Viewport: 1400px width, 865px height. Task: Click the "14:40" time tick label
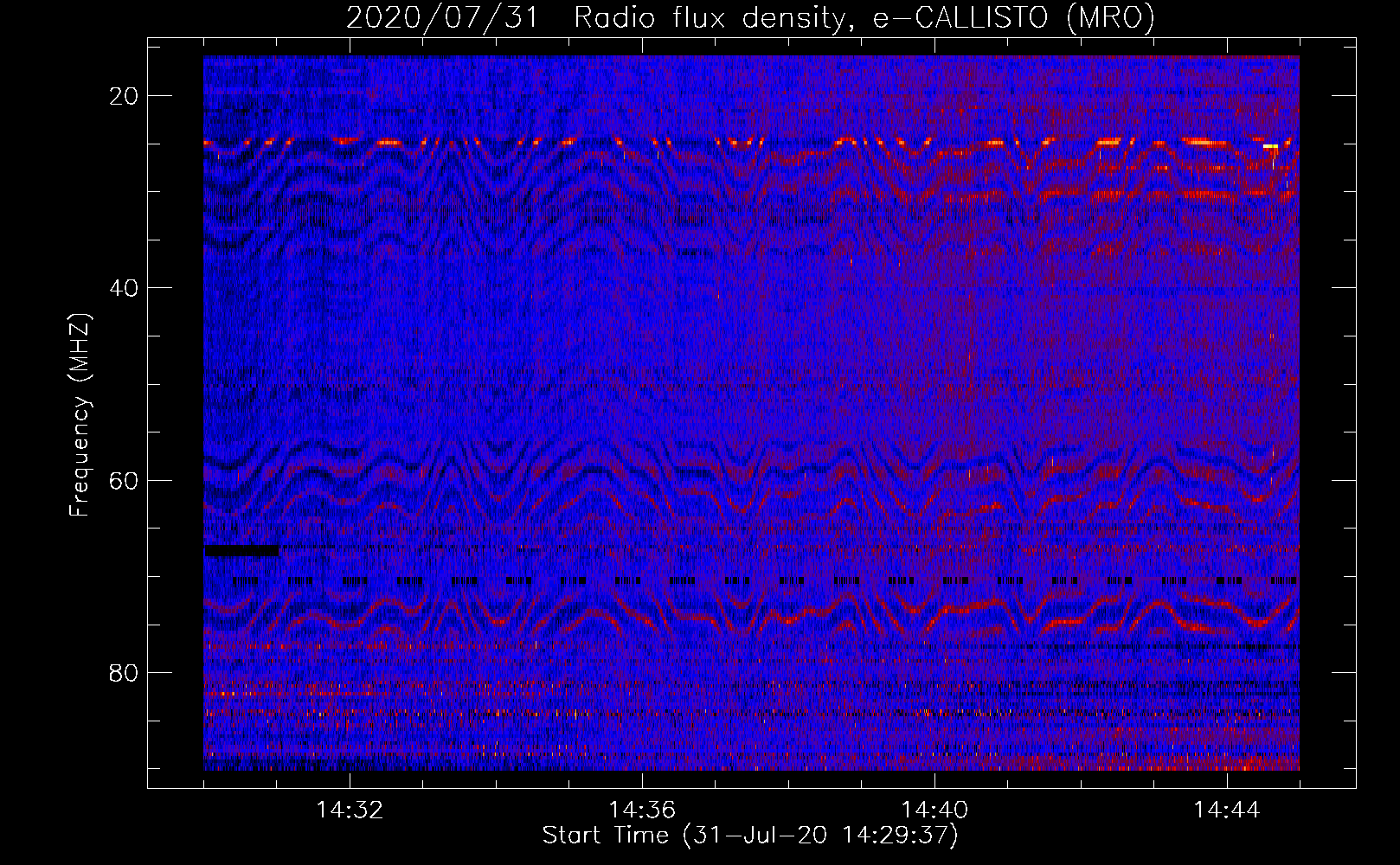coord(934,811)
